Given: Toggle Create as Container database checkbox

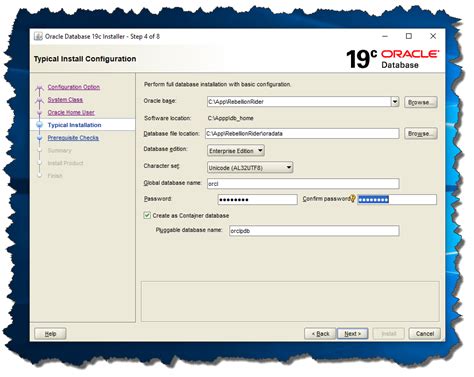Looking at the screenshot, I should point(147,215).
